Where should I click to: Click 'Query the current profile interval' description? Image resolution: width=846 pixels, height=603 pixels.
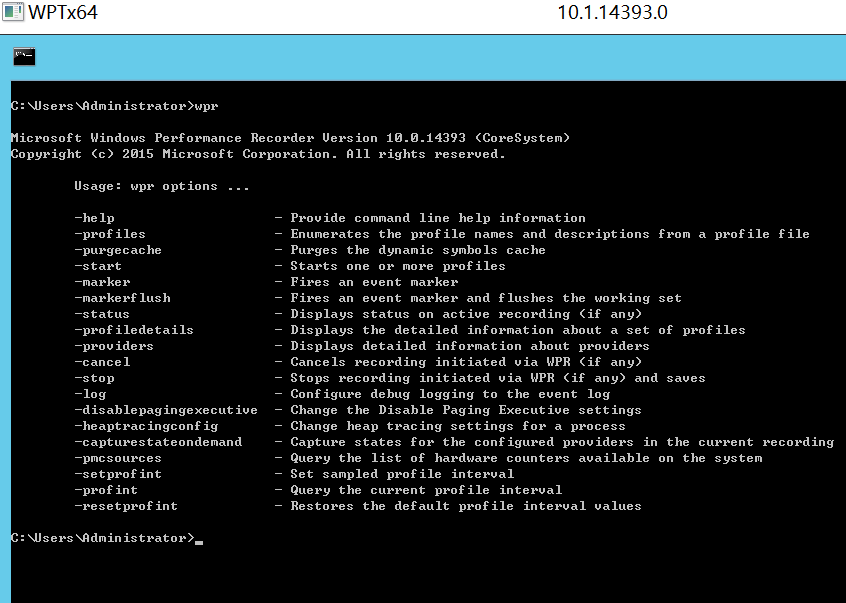click(x=426, y=490)
